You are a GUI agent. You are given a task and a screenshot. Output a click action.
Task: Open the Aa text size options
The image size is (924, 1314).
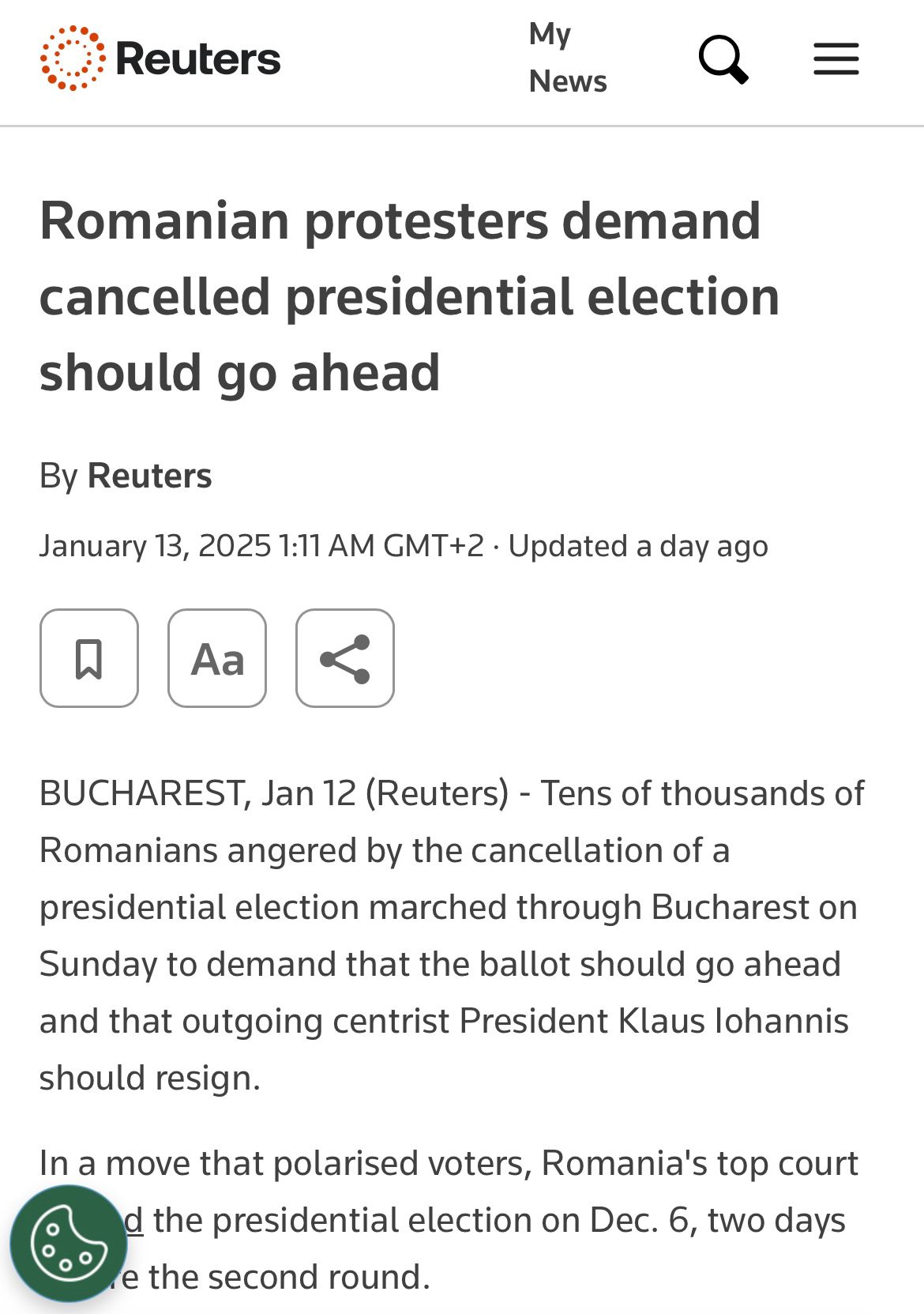pos(217,658)
